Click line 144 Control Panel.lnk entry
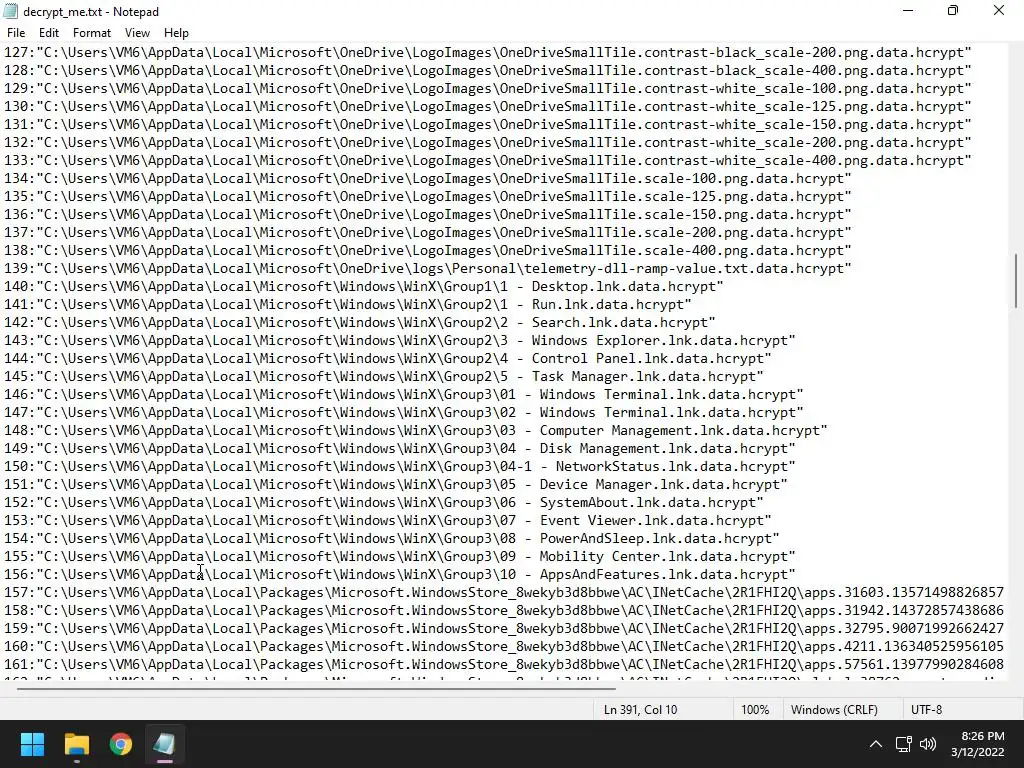Viewport: 1024px width, 768px height. point(388,359)
